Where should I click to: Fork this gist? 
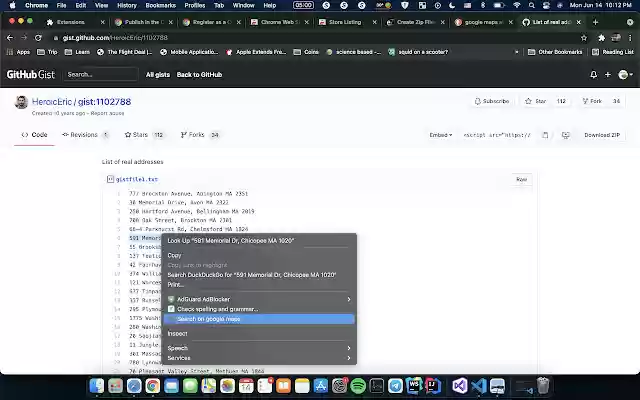(592, 101)
